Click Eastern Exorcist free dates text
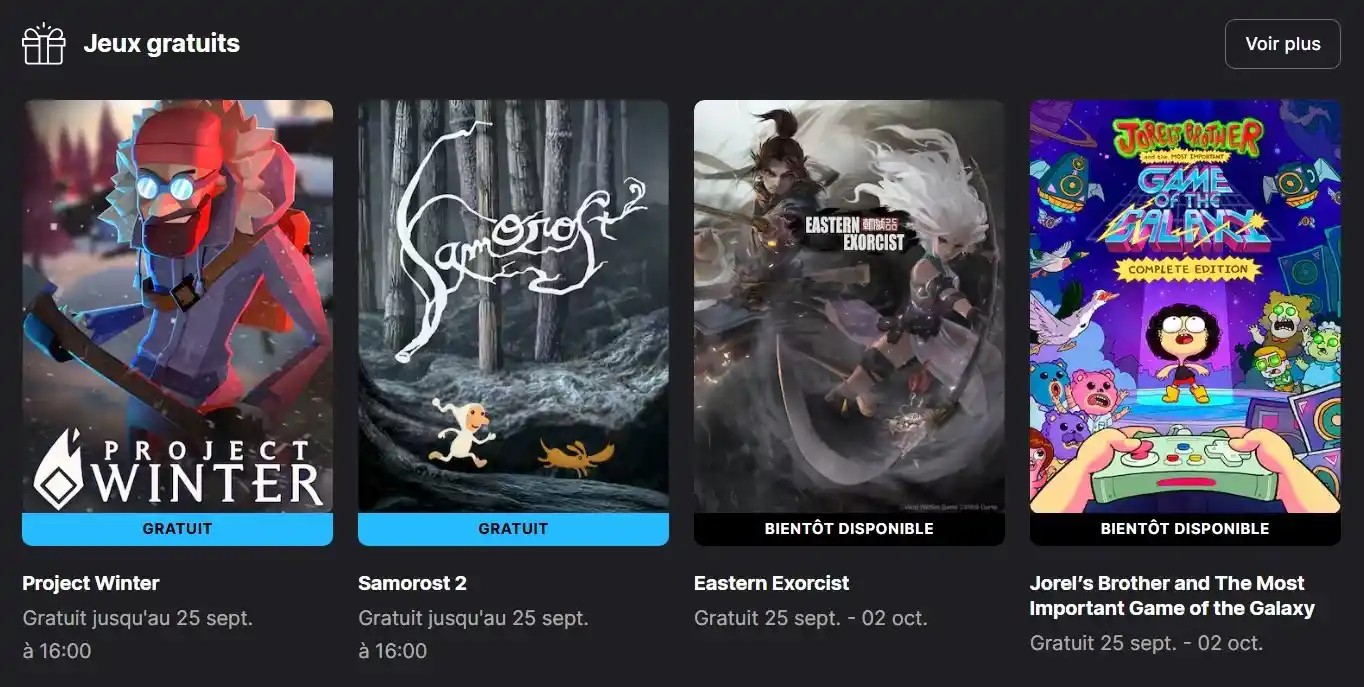 811,618
